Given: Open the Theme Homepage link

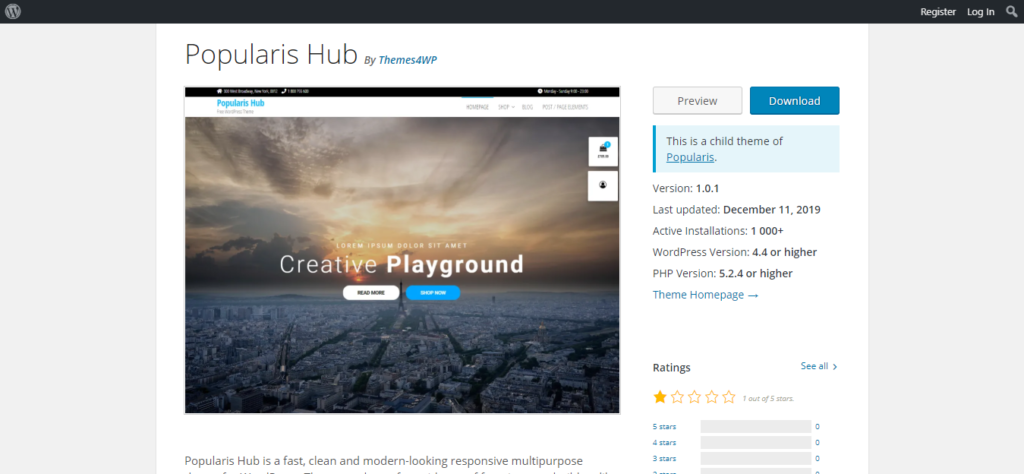Looking at the screenshot, I should (705, 294).
